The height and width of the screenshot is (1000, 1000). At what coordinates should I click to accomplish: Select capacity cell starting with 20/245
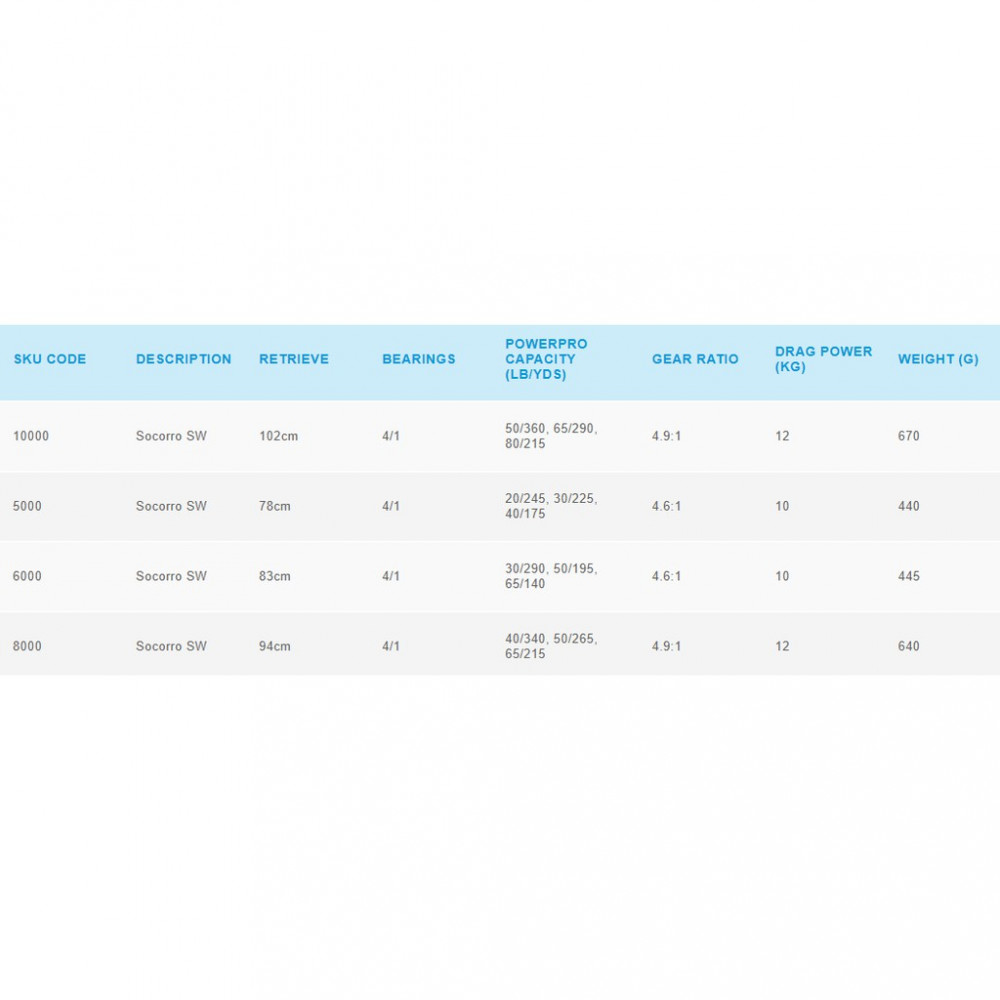pos(551,506)
